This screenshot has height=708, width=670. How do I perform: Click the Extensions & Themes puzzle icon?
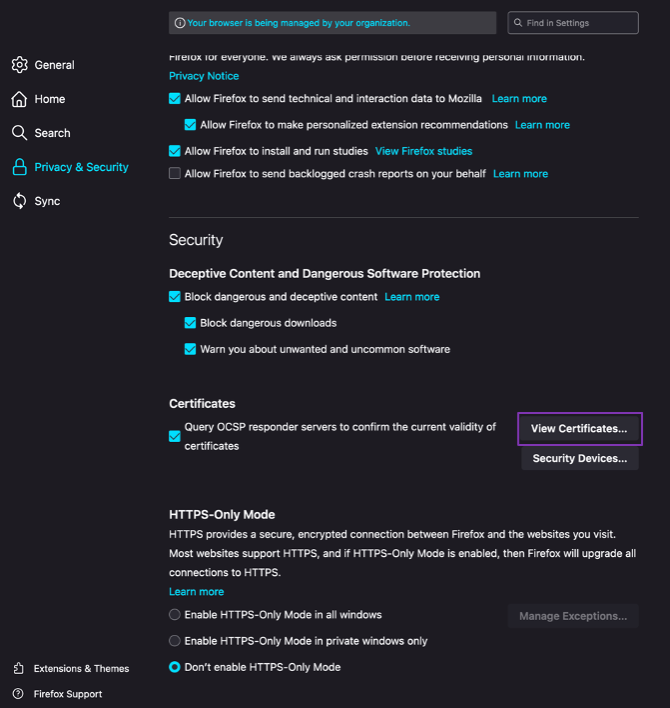click(x=19, y=668)
